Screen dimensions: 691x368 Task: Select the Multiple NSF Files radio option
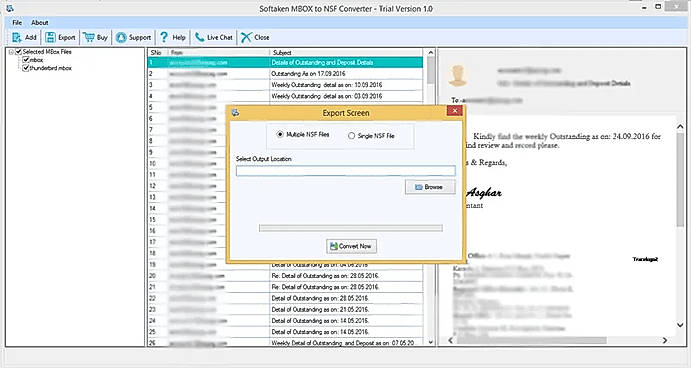click(x=280, y=134)
